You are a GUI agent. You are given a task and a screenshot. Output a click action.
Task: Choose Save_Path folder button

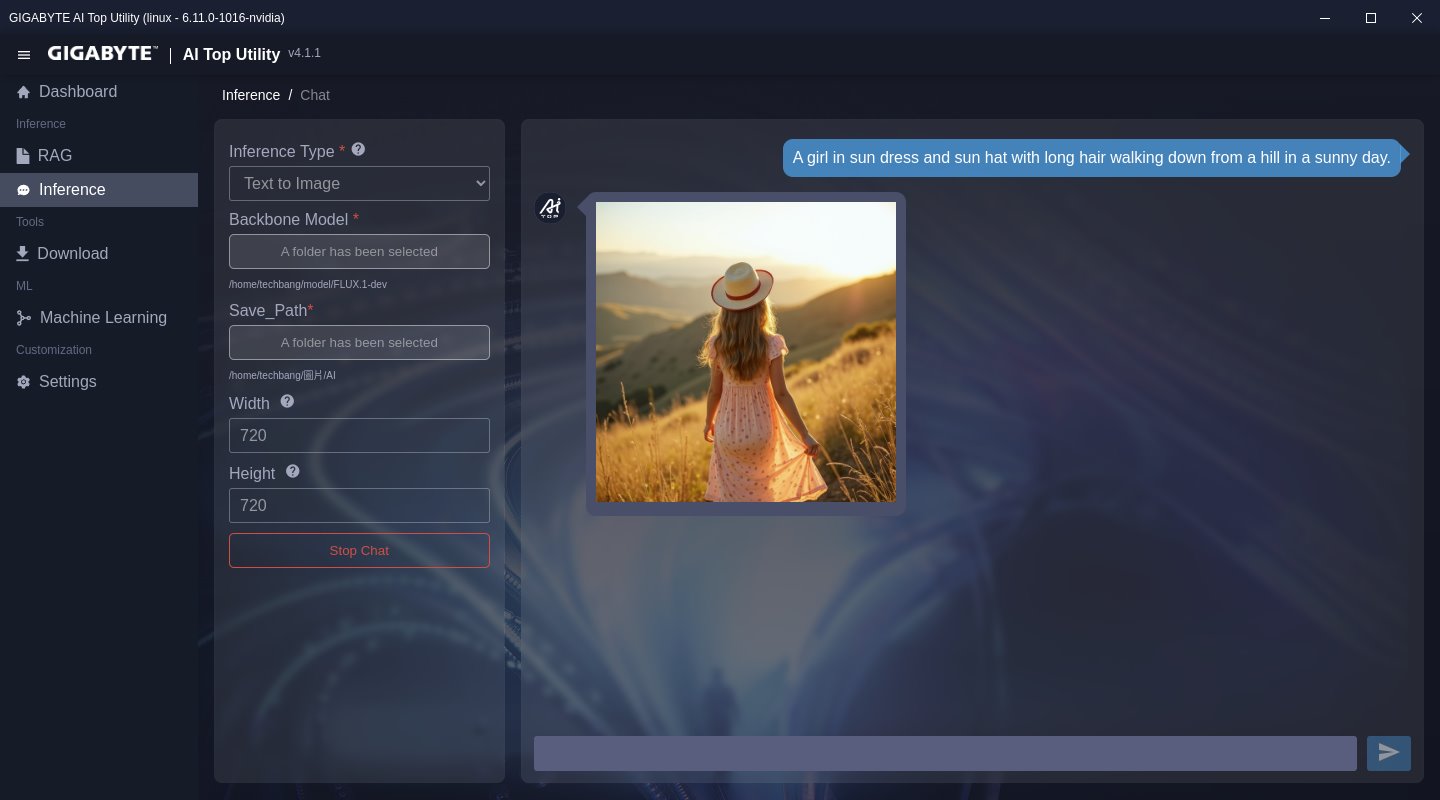[359, 342]
